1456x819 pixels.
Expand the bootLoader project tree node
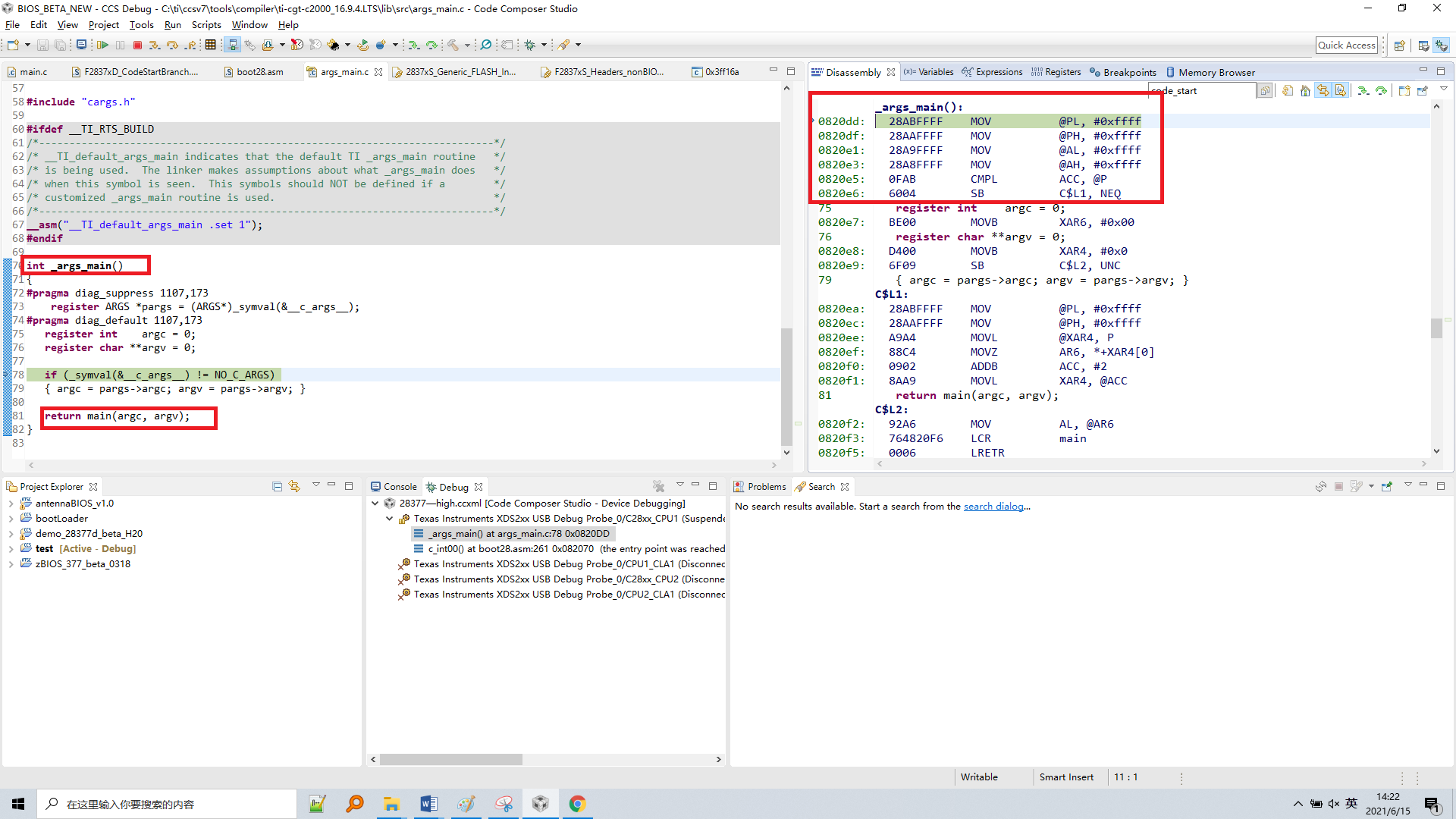[x=11, y=519]
